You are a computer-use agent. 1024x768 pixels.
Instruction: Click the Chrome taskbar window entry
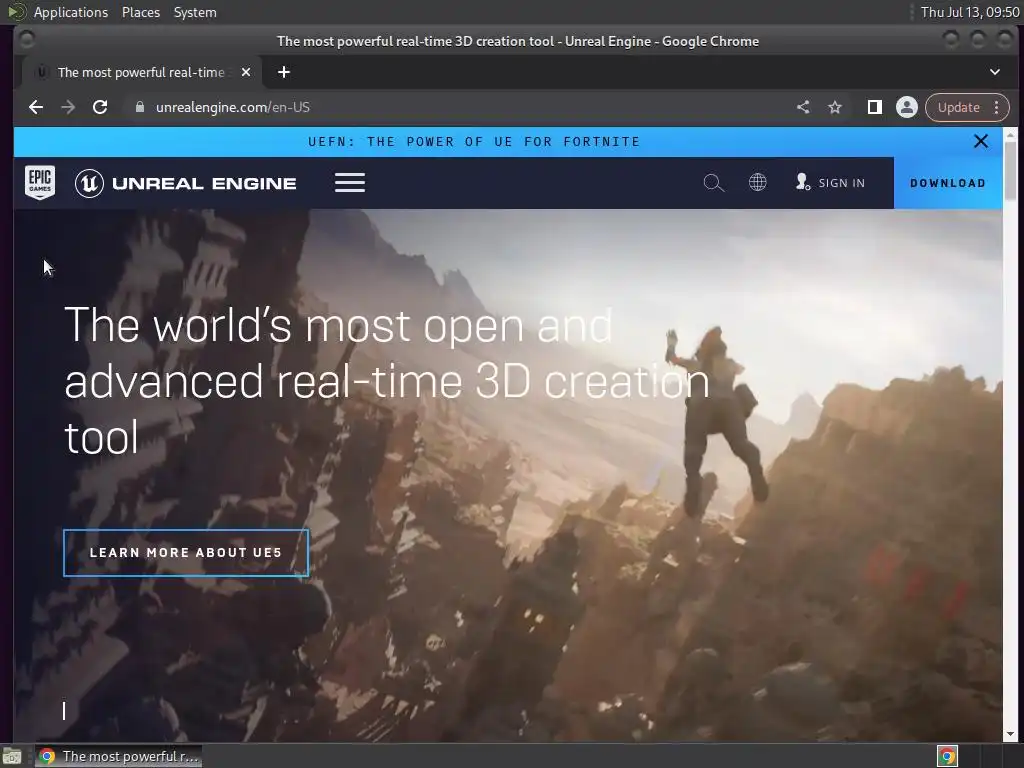click(x=118, y=756)
